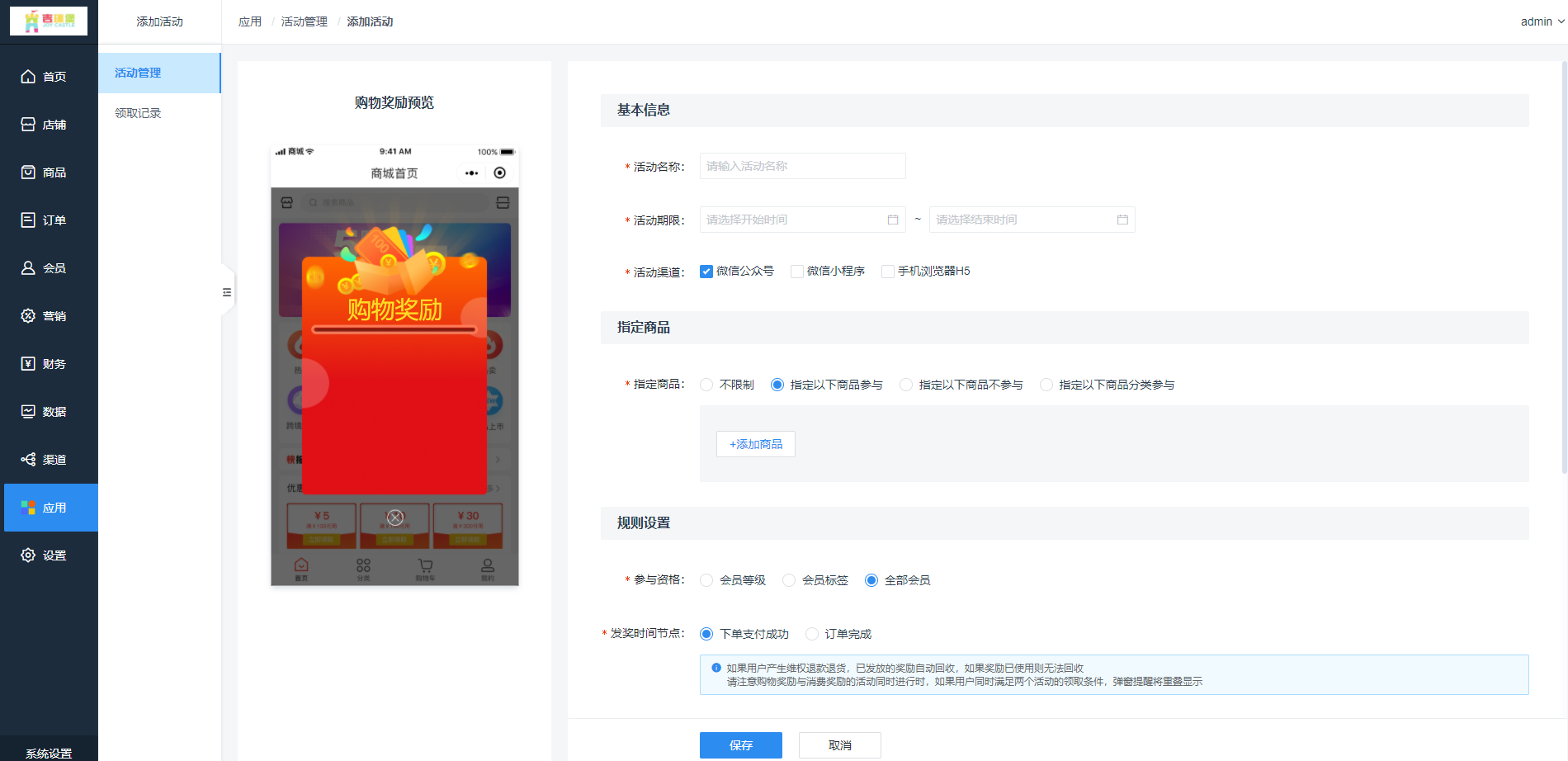Click the page vertical scrollbar
This screenshot has width=1568, height=761.
[1564, 267]
